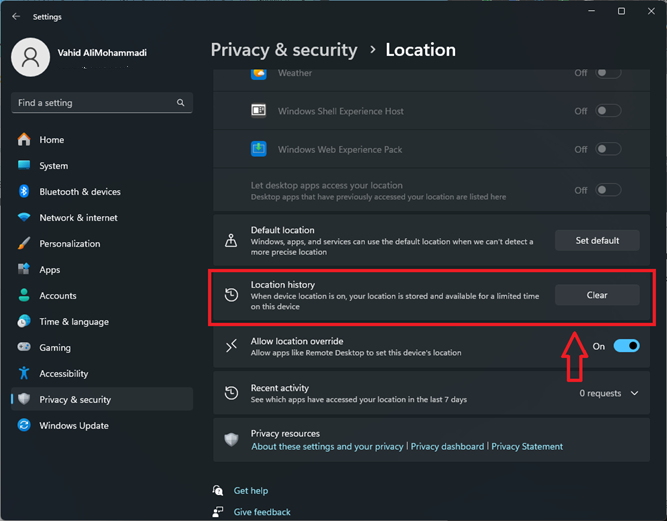667x521 pixels.
Task: Select Network & internet in sidebar
Action: (102, 217)
